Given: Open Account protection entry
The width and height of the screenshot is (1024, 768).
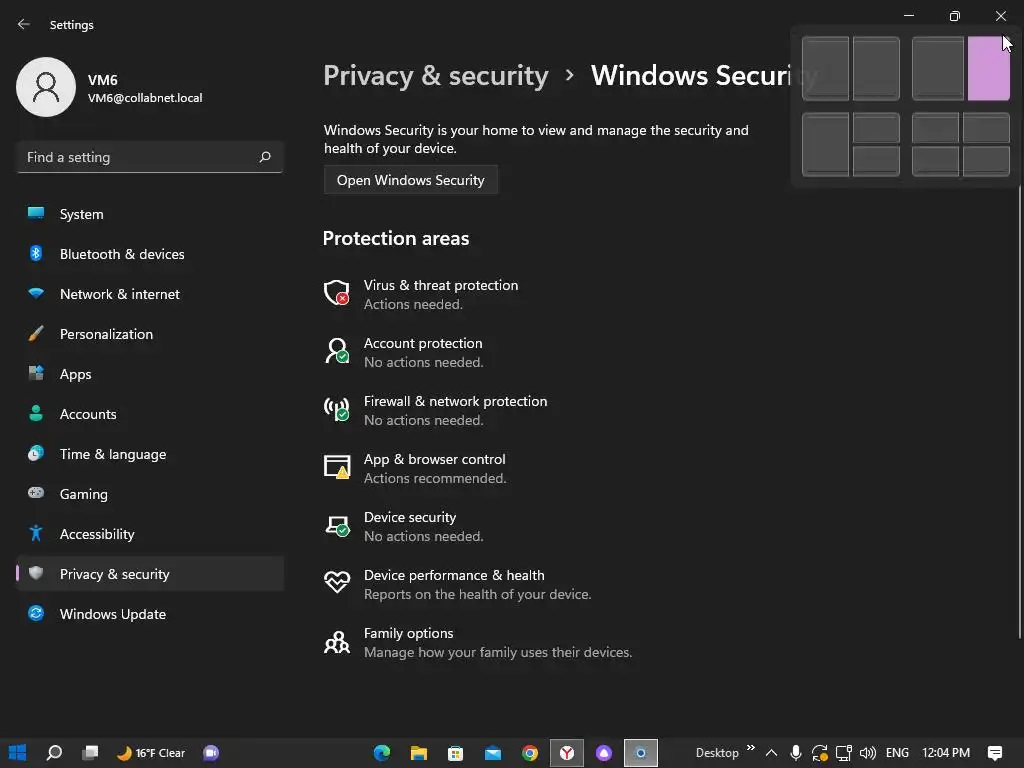Looking at the screenshot, I should pos(423,353).
